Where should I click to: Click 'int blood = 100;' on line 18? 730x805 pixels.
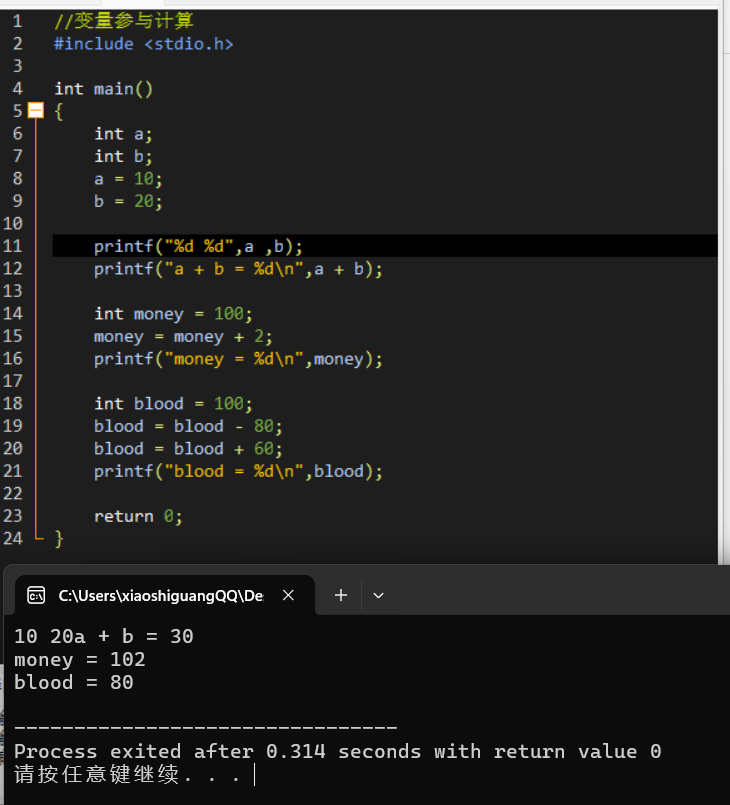174,404
